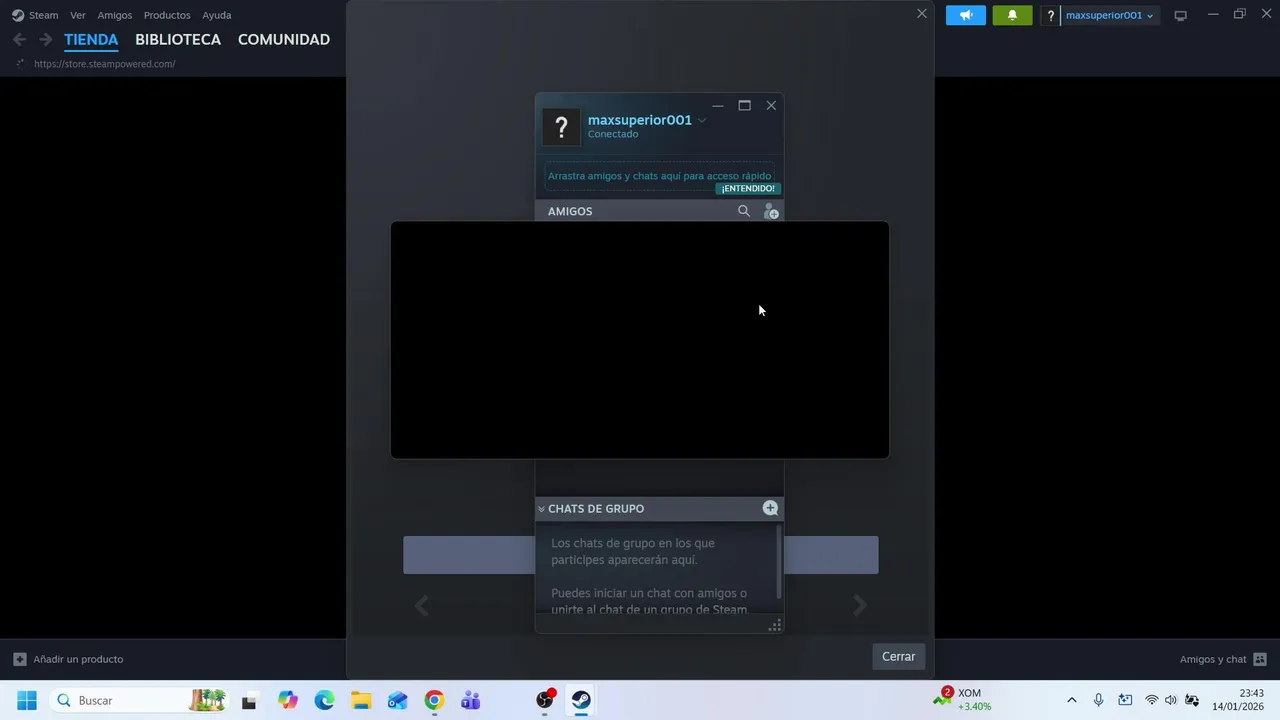Open OBS Studio from taskbar
The height and width of the screenshot is (720, 1280).
click(545, 700)
